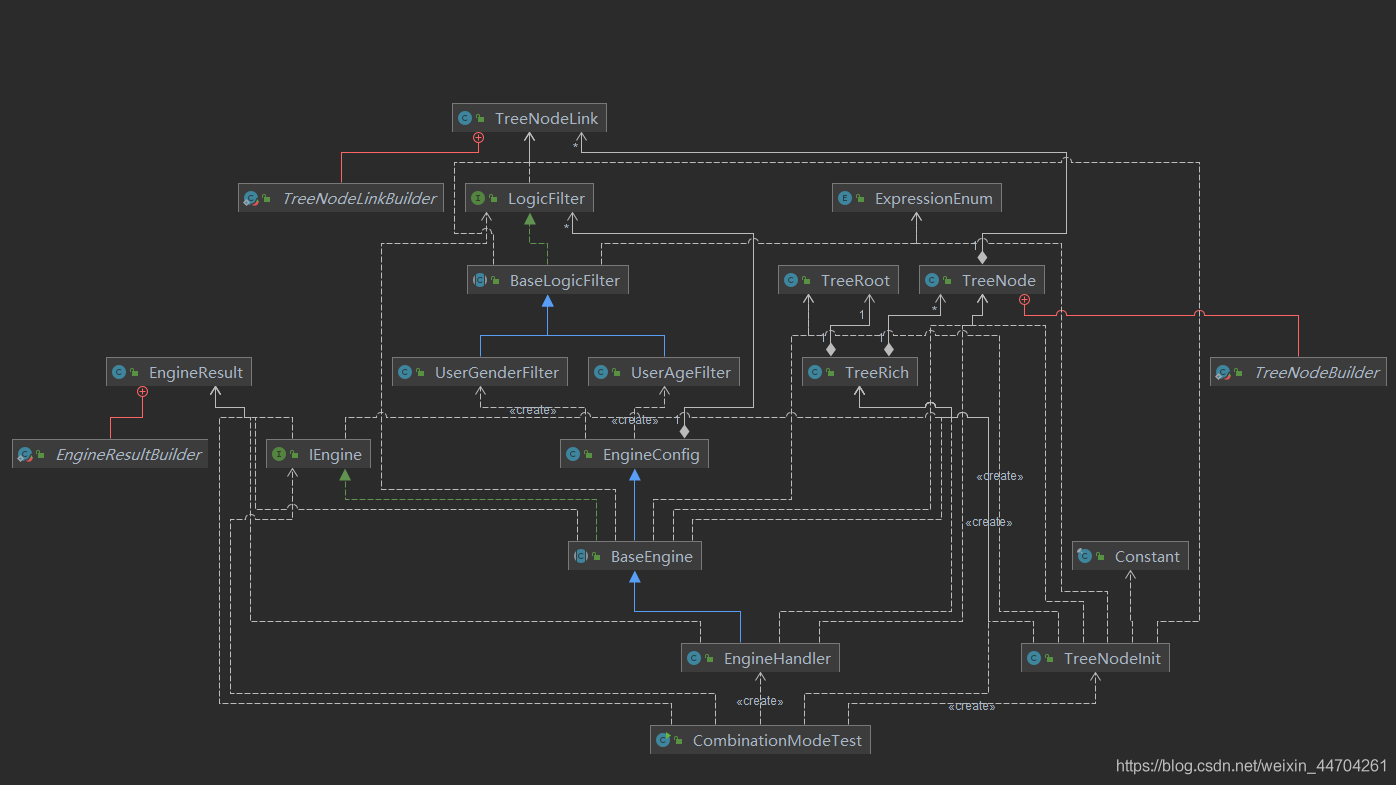1396x785 pixels.
Task: Click the TreeNodeInit class icon
Action: 1034,658
